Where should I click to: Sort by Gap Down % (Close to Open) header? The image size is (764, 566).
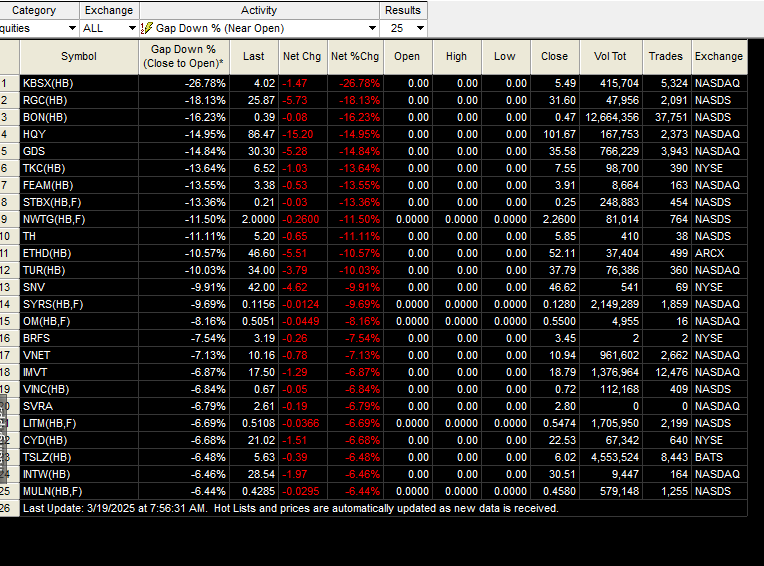click(x=184, y=57)
